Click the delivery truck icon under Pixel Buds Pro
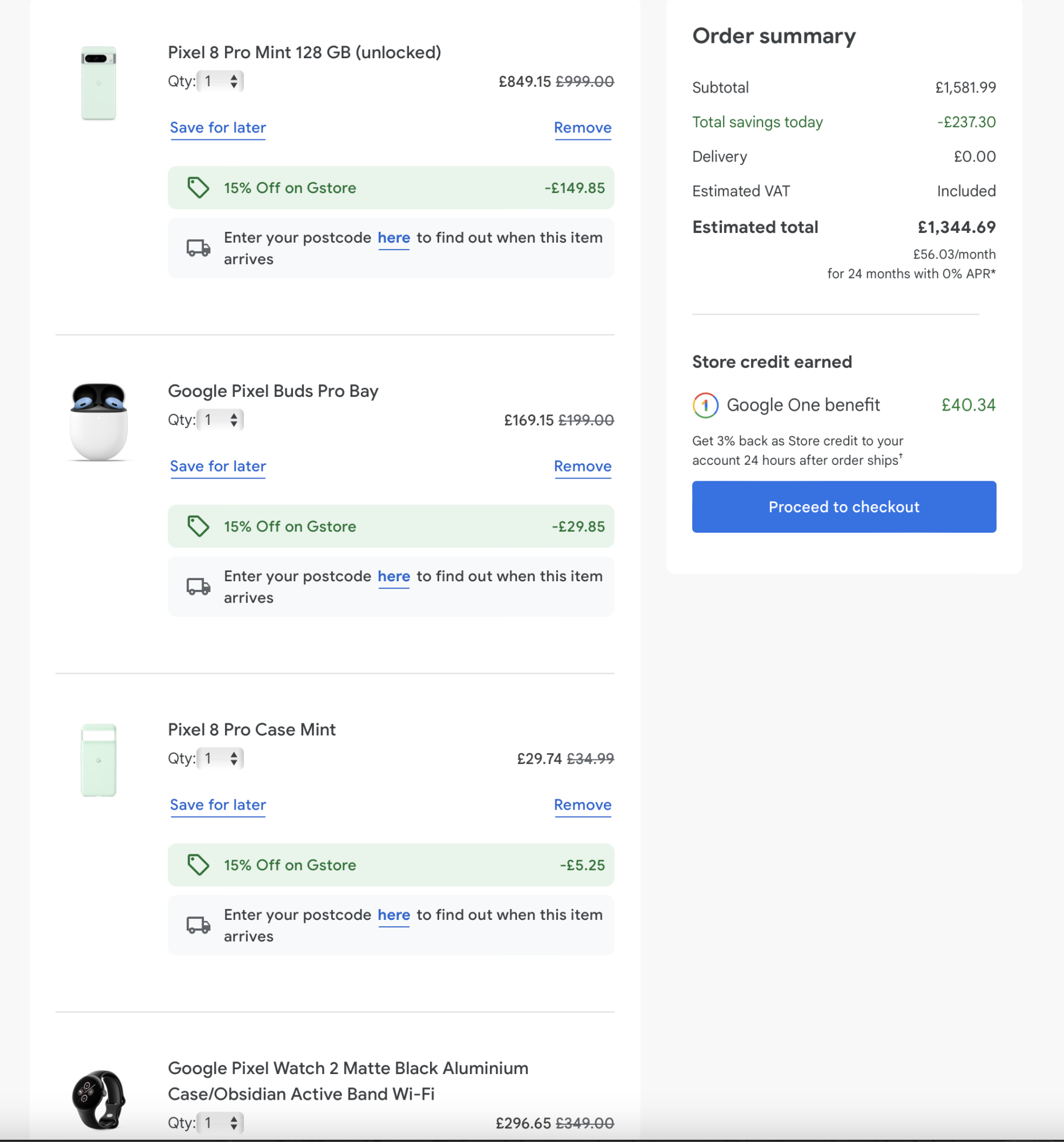The width and height of the screenshot is (1064, 1142). click(x=198, y=586)
